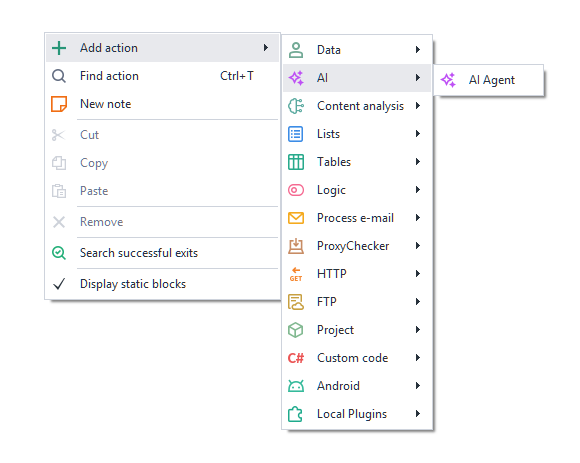Click the Content analysis brain icon
The image size is (580, 463).
(296, 106)
